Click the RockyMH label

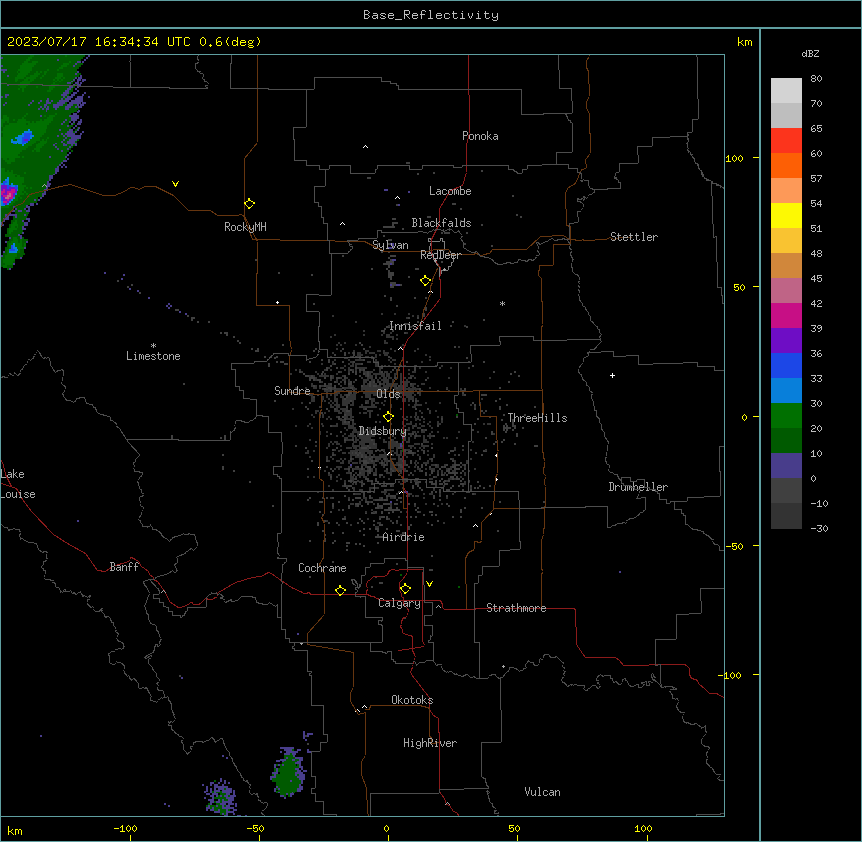245,227
